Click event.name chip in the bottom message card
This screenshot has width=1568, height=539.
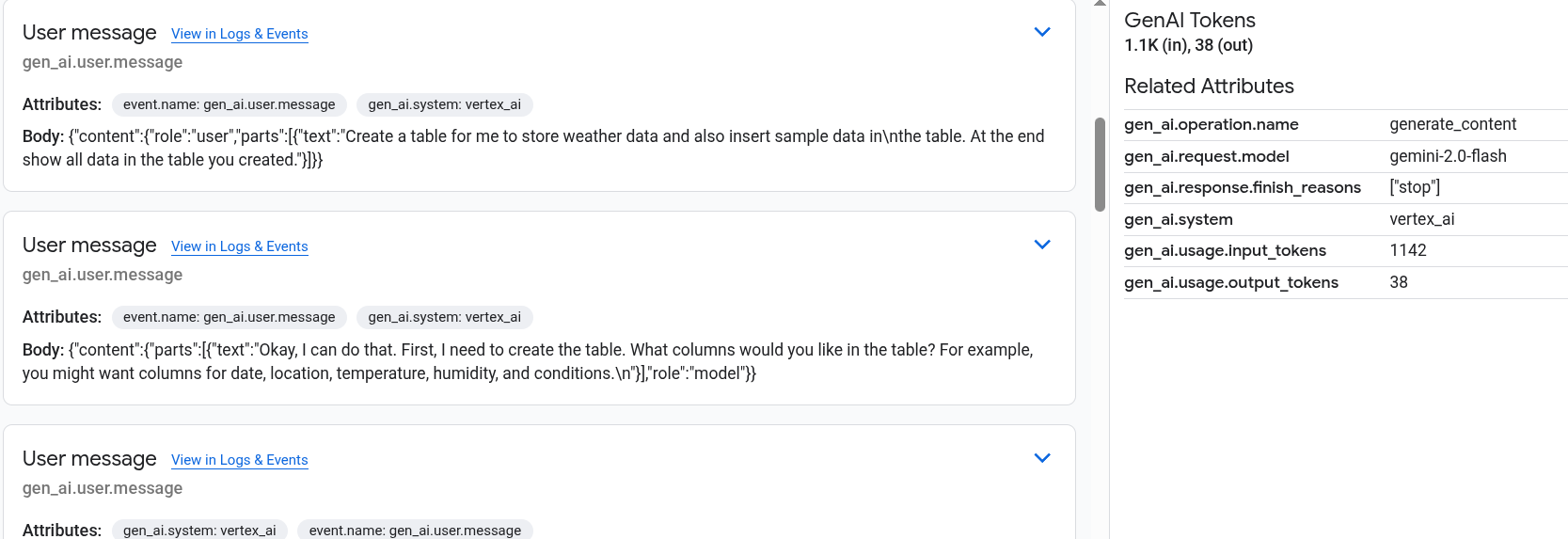point(415,531)
